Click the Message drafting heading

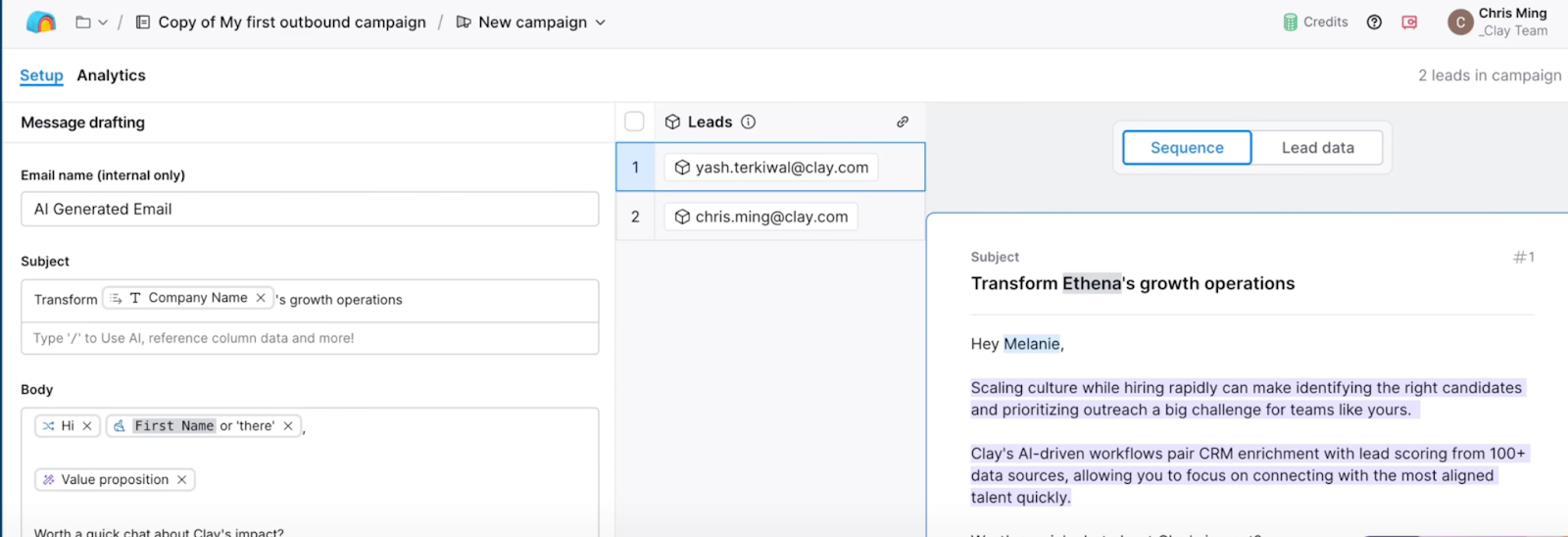[82, 122]
